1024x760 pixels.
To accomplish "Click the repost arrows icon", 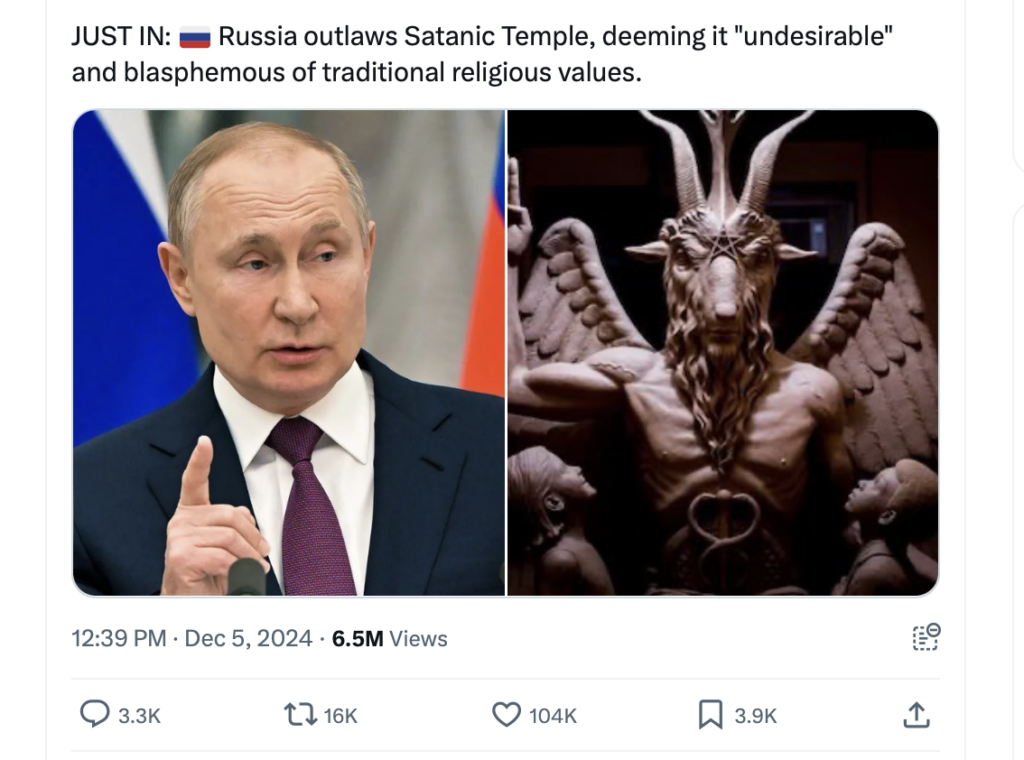I will [x=300, y=714].
